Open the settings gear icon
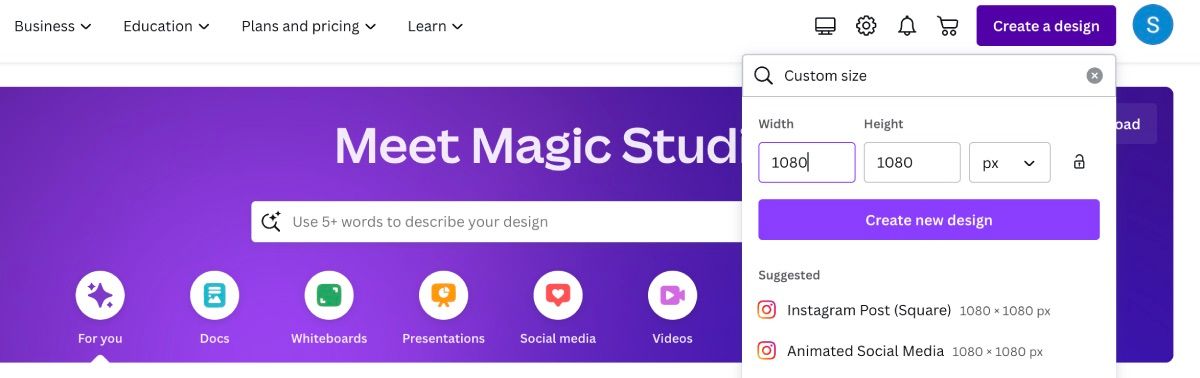Viewport: 1200px width, 378px height. pos(866,26)
